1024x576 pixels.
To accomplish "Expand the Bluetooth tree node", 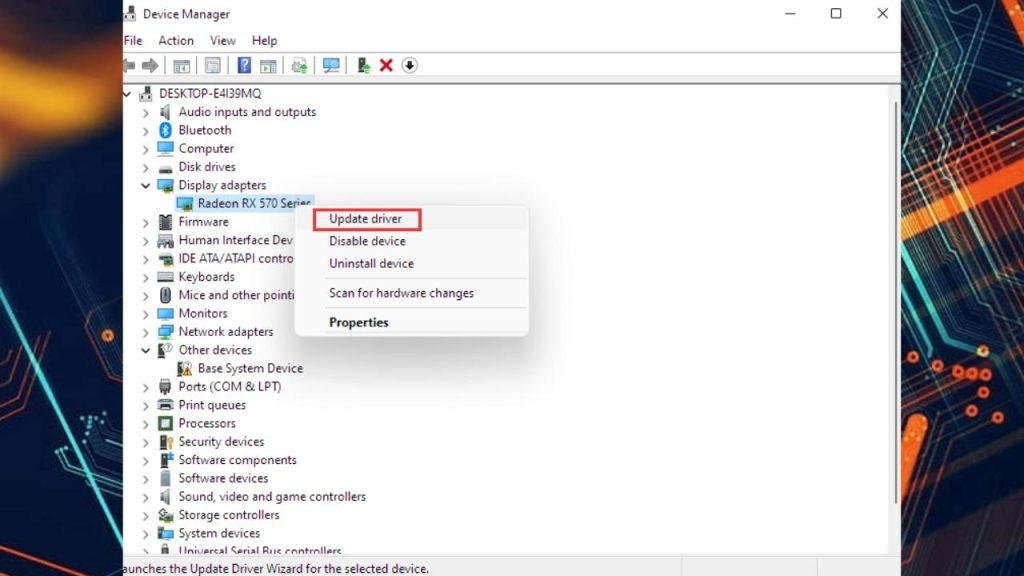I will [146, 131].
